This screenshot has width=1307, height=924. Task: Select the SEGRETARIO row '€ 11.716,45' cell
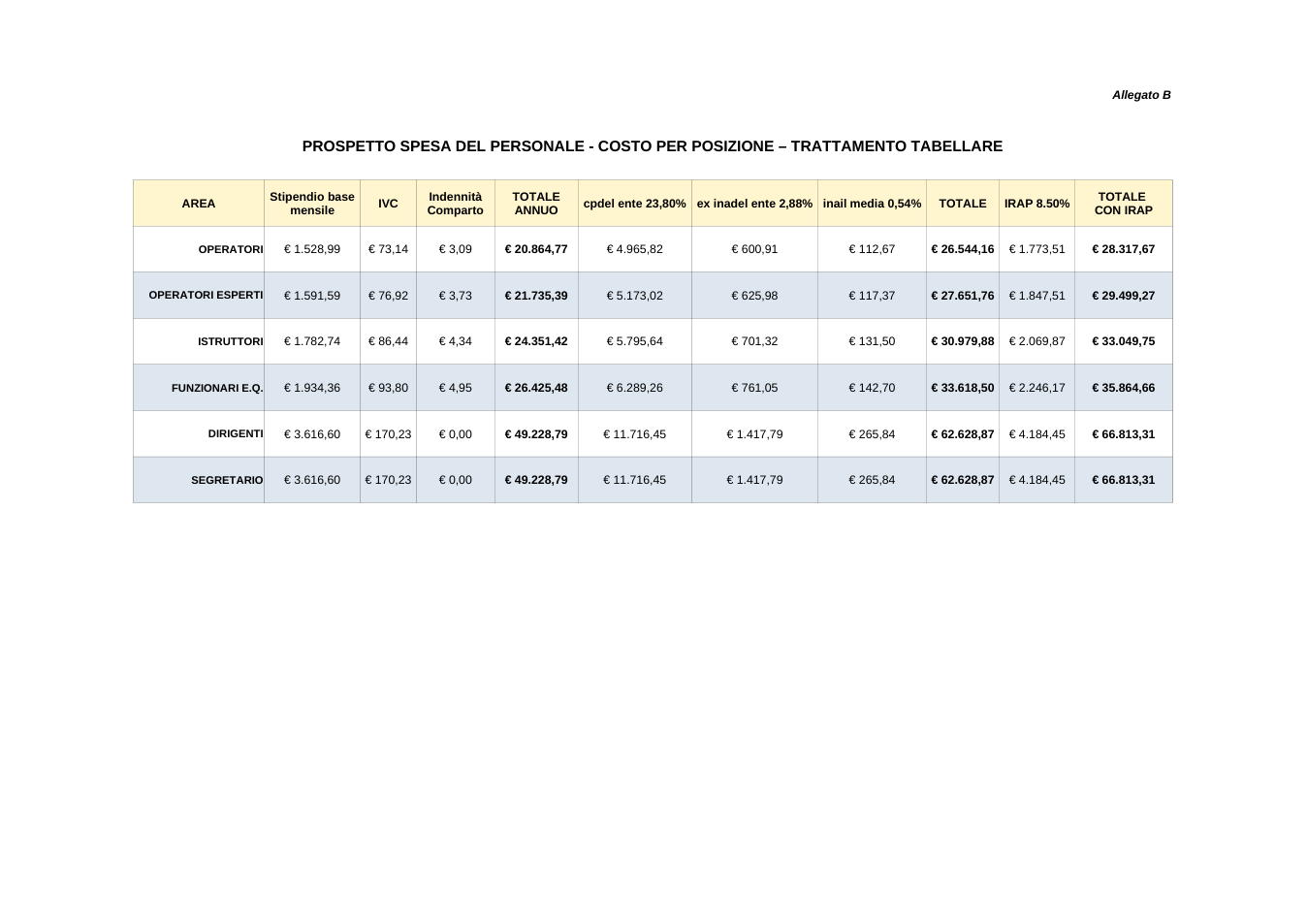pyautogui.click(x=635, y=480)
